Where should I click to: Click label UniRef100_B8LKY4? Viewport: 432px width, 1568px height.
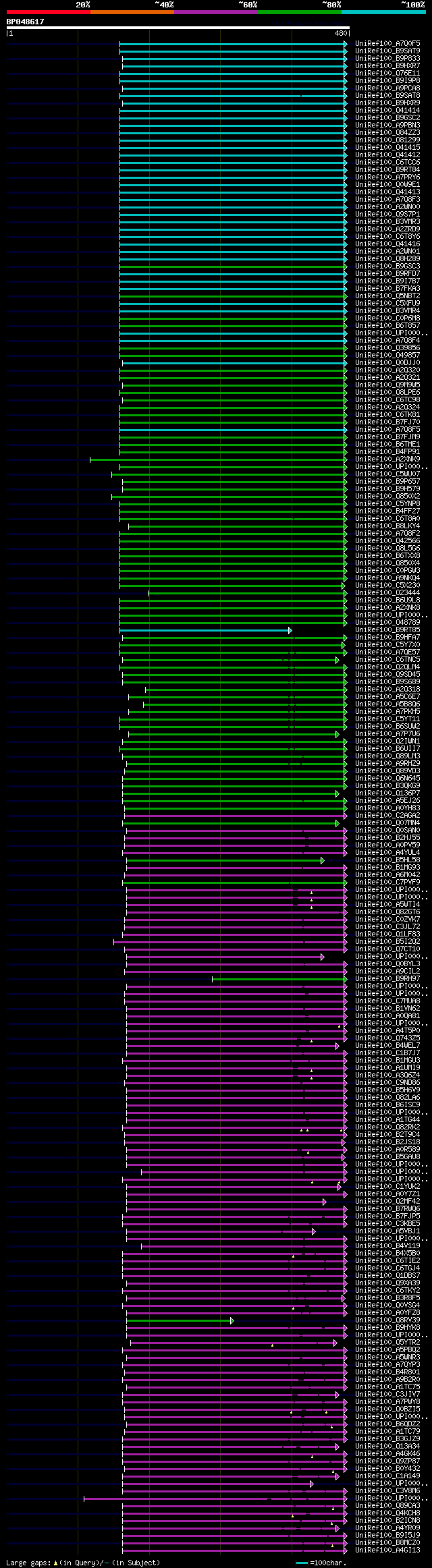coord(387,526)
